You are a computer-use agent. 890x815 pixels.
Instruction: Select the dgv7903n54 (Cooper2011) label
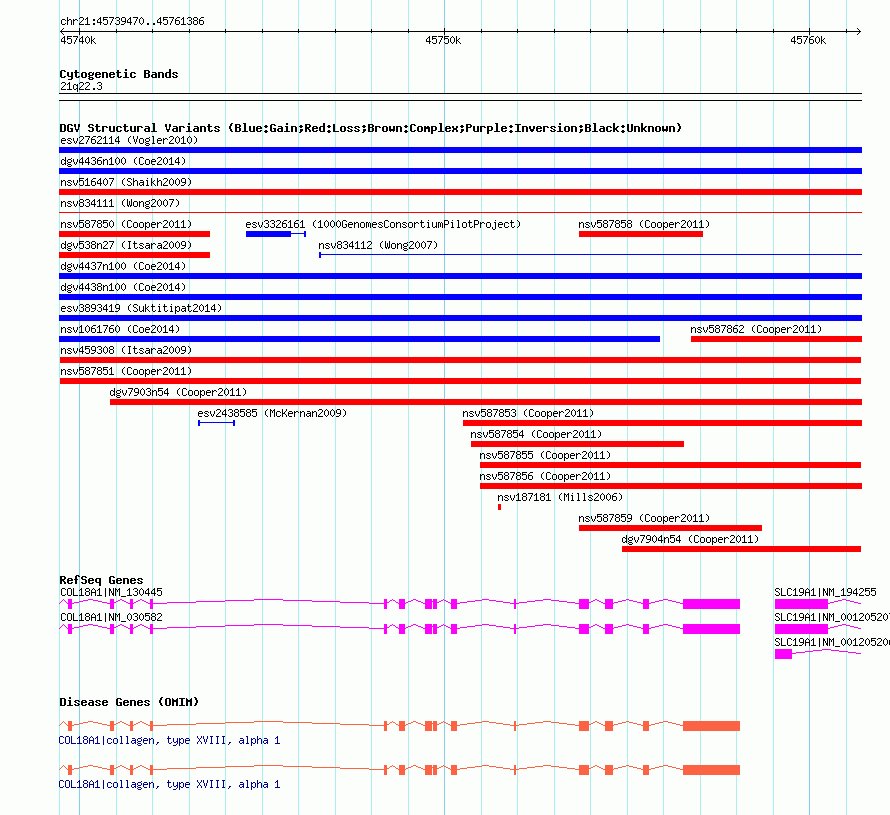click(x=178, y=392)
